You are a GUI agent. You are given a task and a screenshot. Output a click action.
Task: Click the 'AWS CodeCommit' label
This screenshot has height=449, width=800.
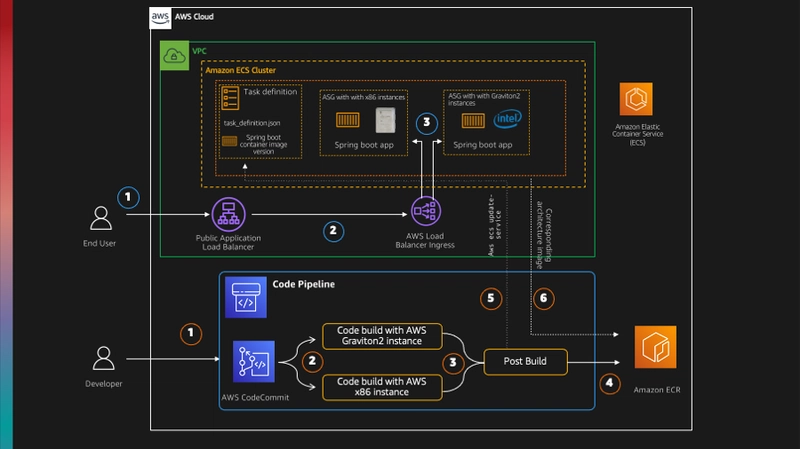point(255,397)
